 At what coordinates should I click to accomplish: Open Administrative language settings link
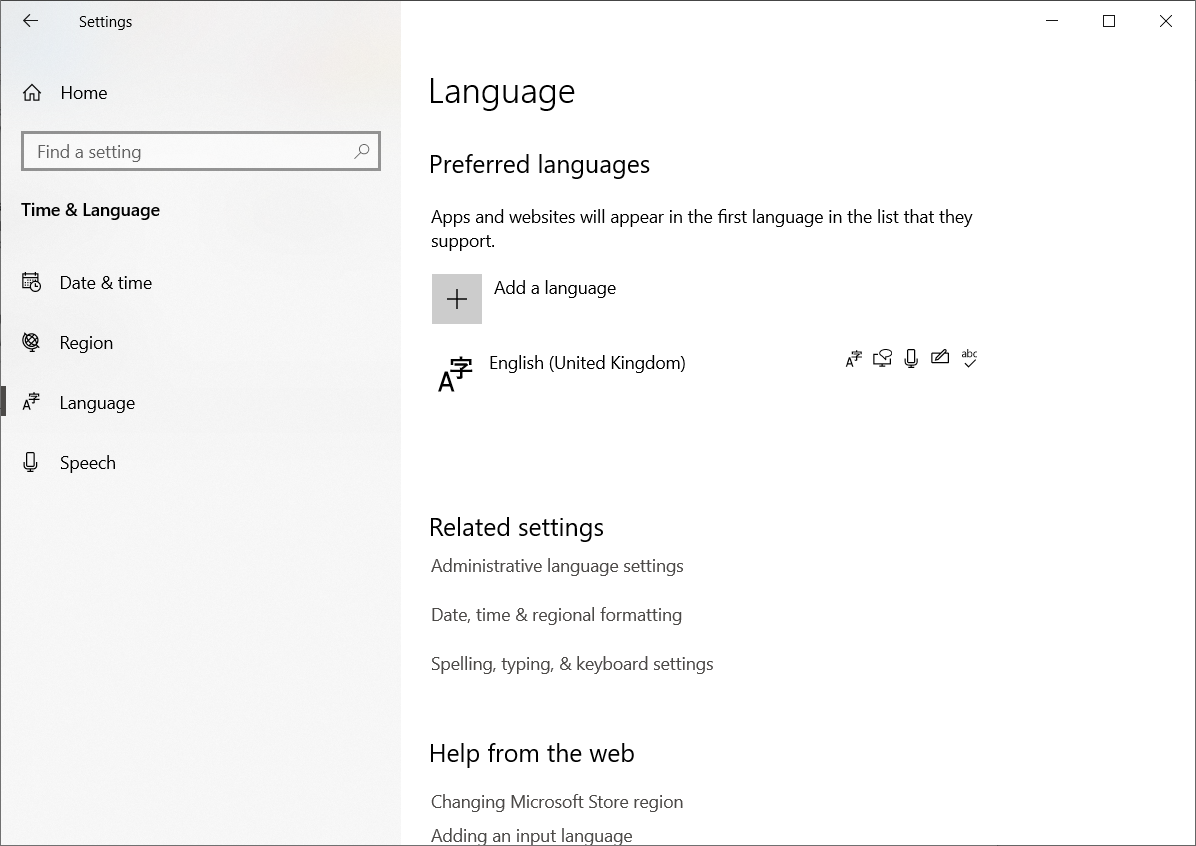pos(557,566)
